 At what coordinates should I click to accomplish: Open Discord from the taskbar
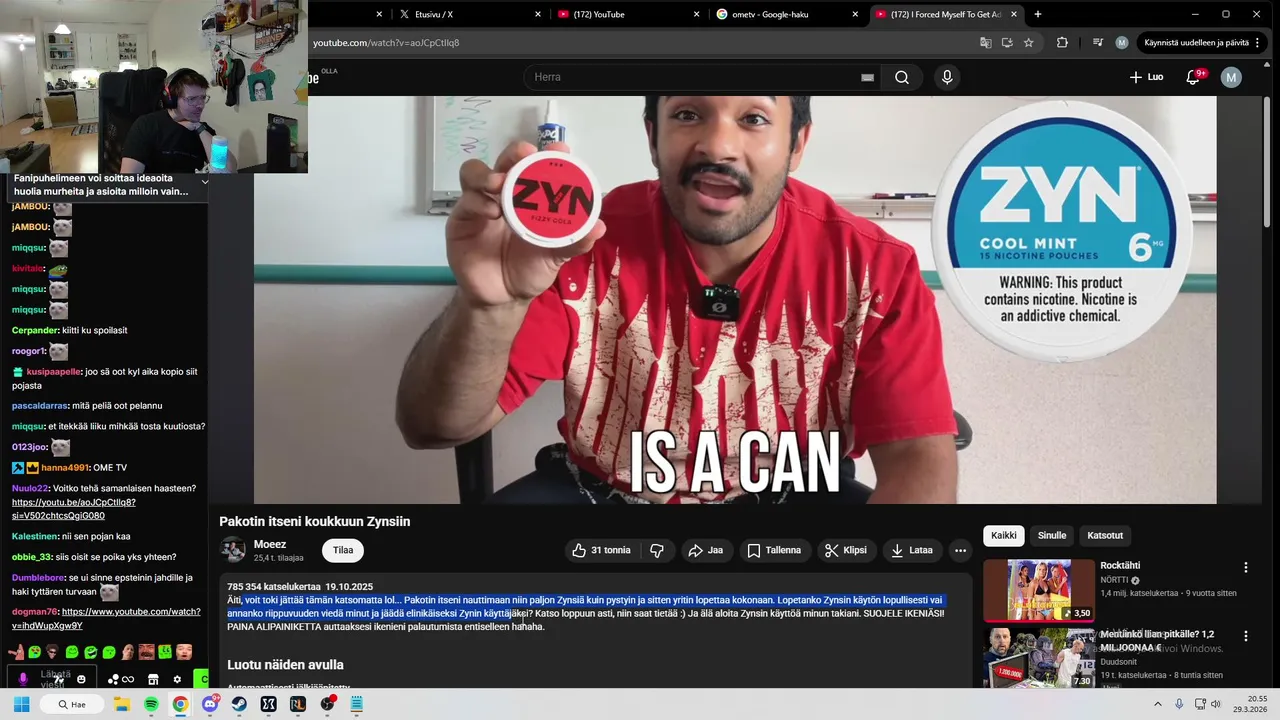210,704
